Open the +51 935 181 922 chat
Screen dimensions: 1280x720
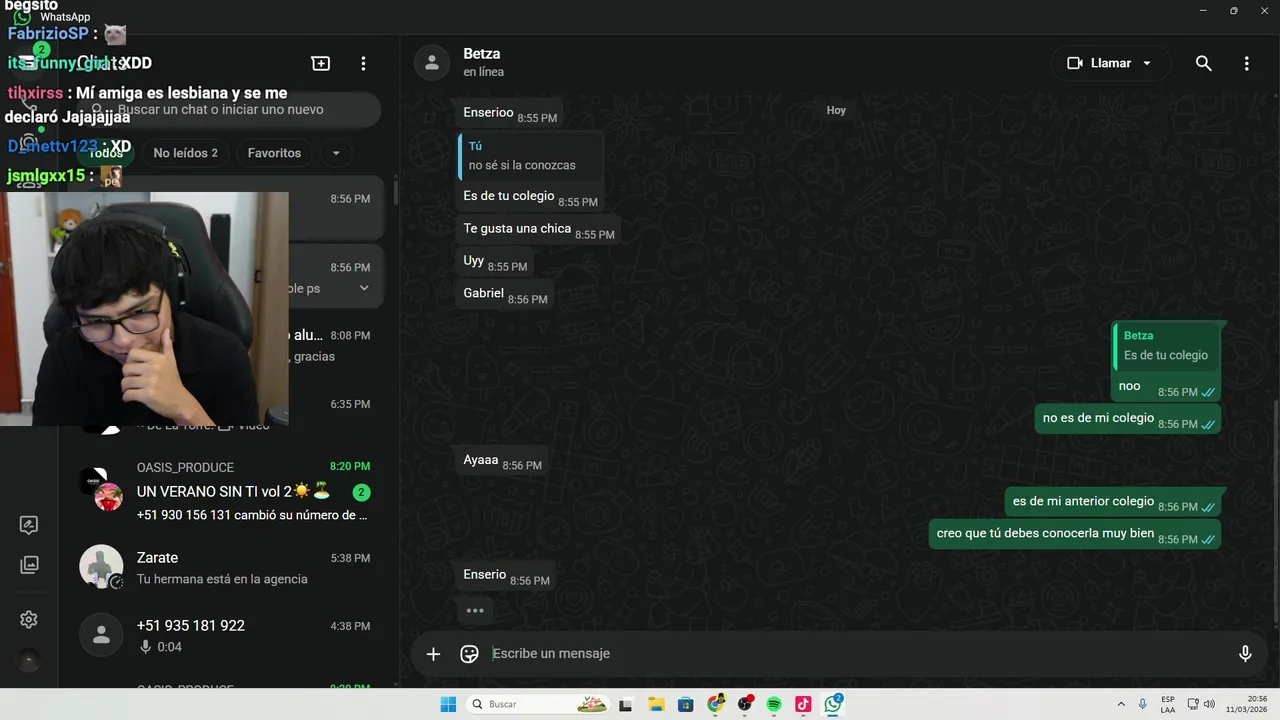227,635
